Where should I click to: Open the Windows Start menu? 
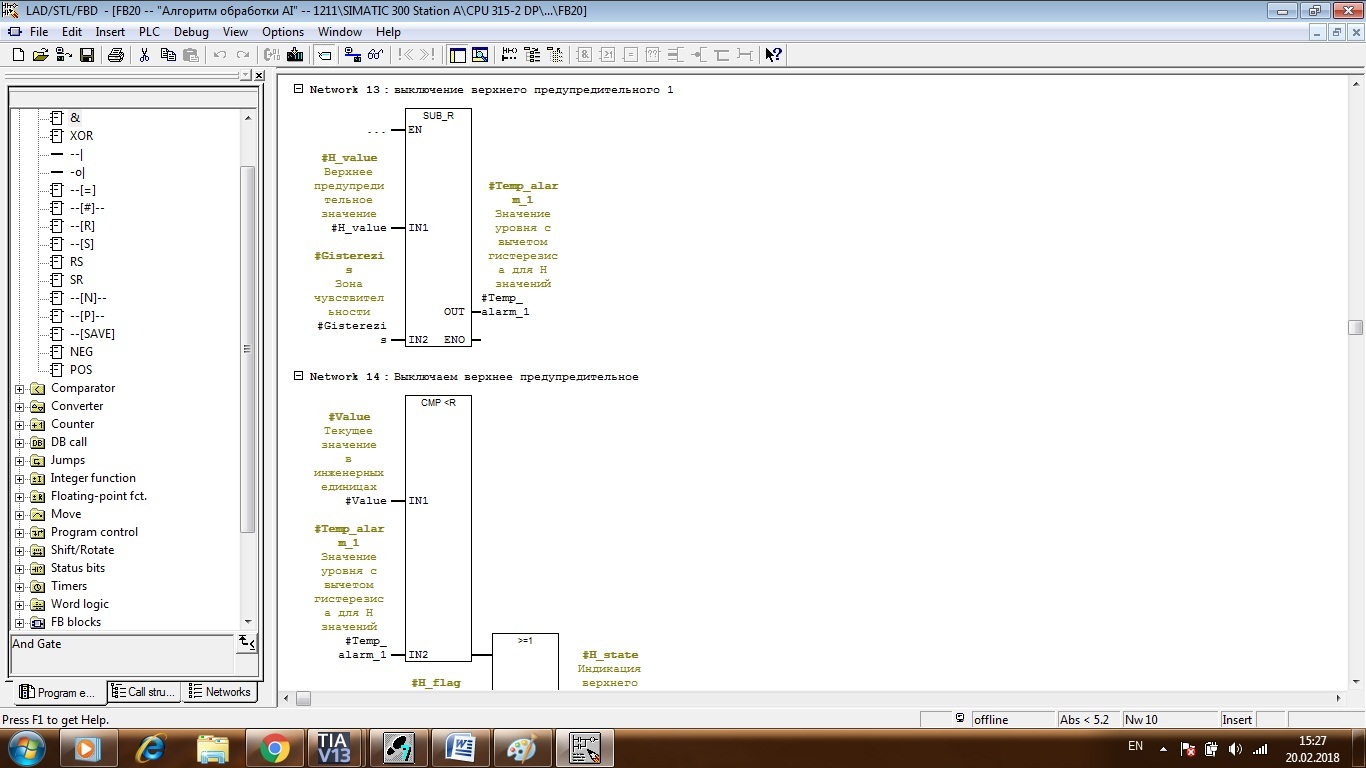(26, 748)
